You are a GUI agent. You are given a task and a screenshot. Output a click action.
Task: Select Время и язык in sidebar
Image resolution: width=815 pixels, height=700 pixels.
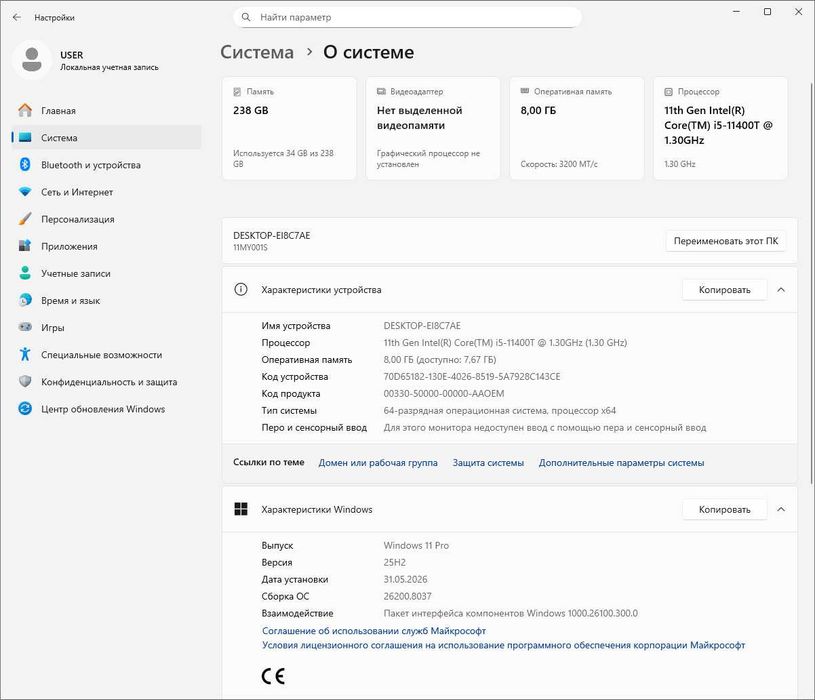107,300
